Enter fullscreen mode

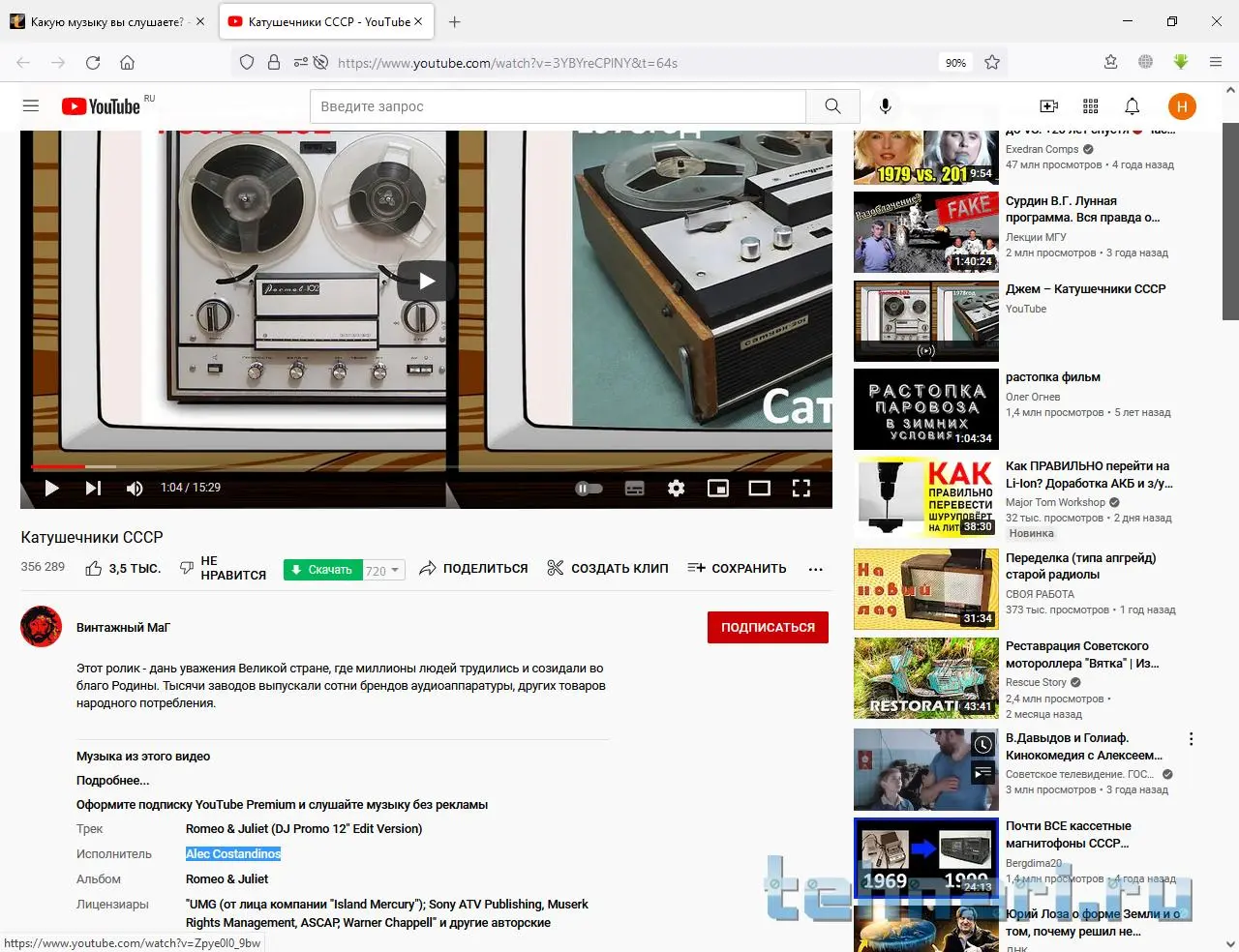coord(801,489)
